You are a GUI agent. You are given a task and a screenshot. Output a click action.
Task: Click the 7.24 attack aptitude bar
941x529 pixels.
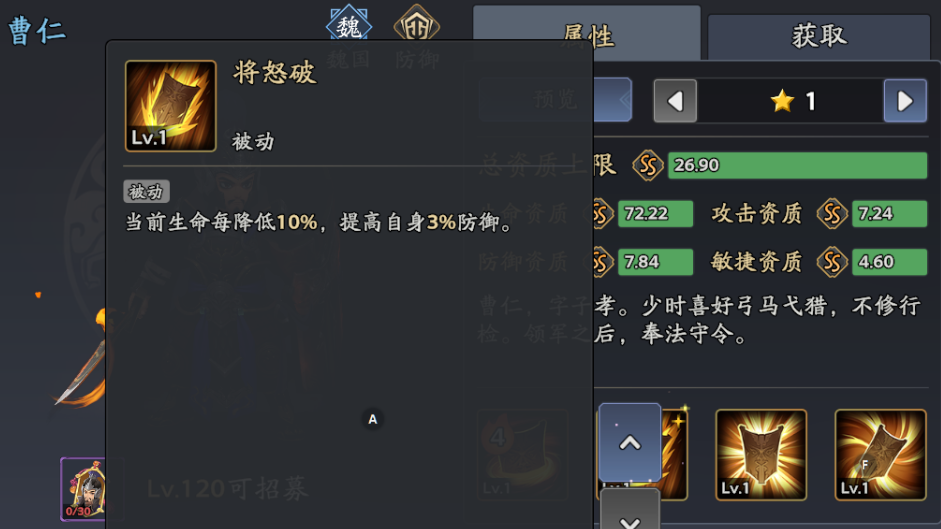pos(889,213)
